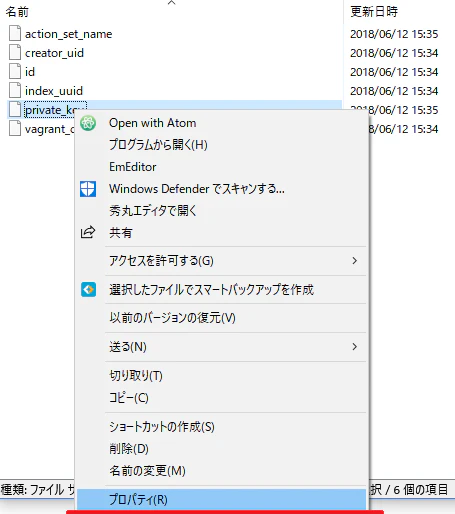Select the index_uuid file name

click(x=54, y=91)
